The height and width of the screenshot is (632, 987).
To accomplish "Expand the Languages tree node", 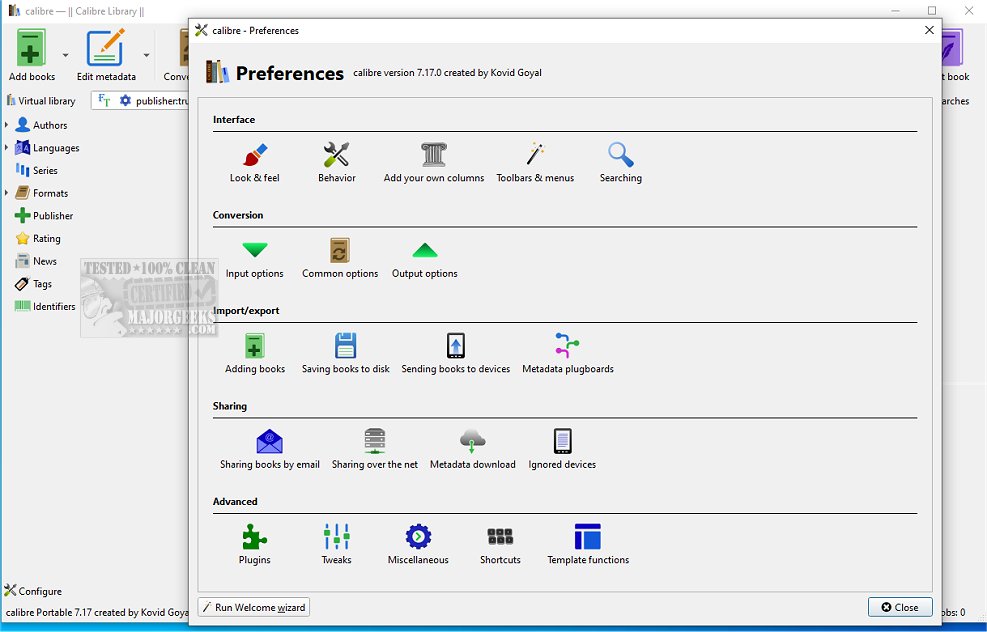I will click(x=6, y=148).
